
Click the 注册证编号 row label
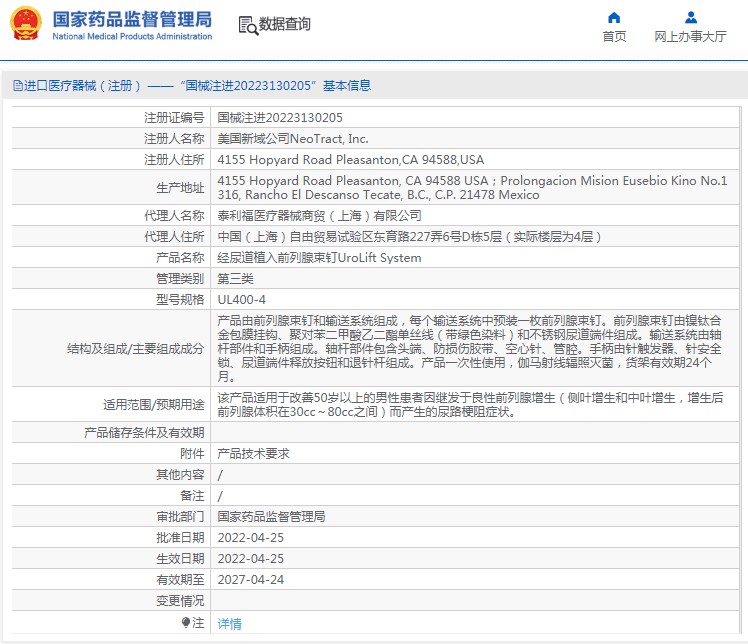174,118
